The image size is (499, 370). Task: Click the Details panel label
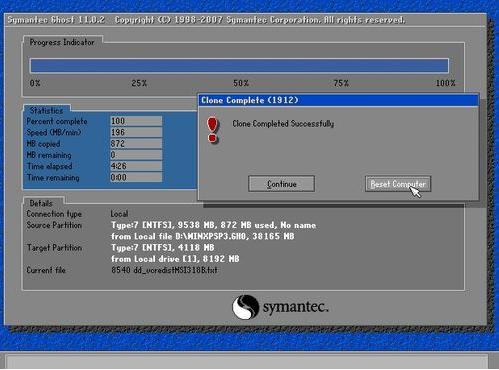(x=41, y=203)
